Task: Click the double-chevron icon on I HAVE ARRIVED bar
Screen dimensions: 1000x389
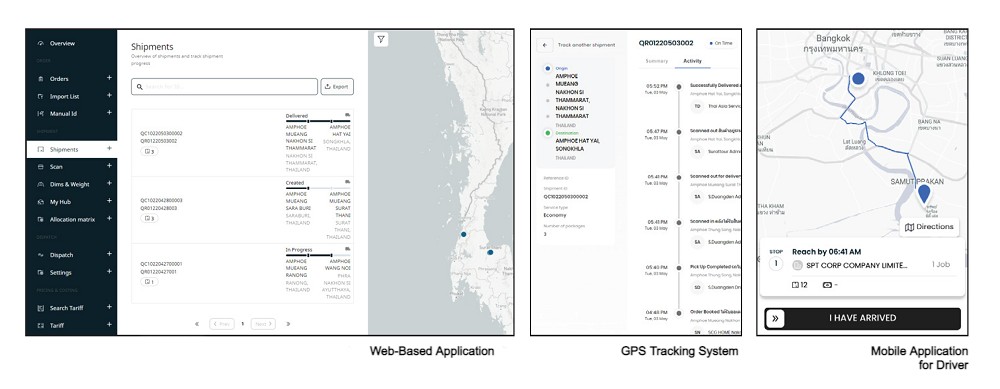Action: (775, 318)
